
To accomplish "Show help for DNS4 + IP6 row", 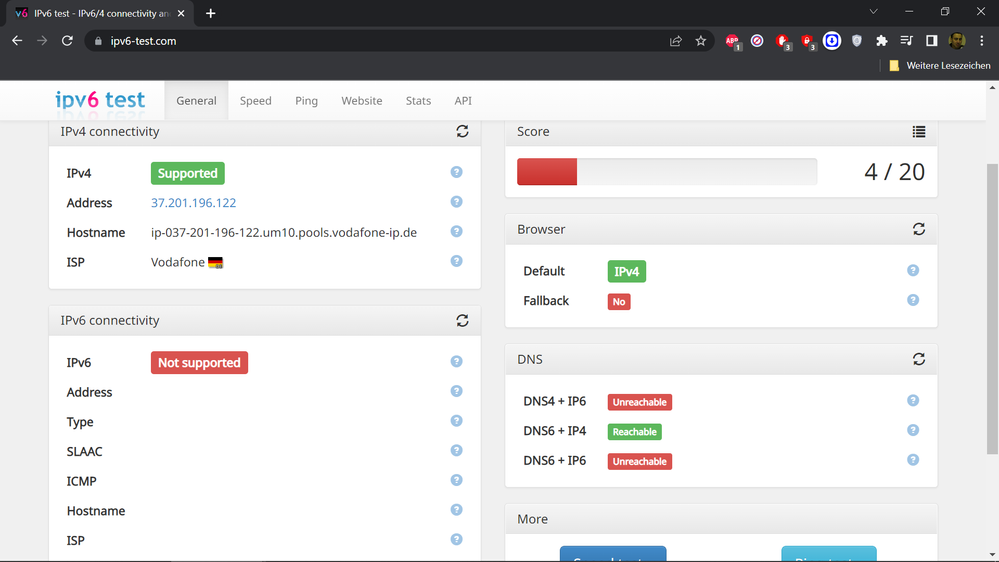I will click(912, 400).
